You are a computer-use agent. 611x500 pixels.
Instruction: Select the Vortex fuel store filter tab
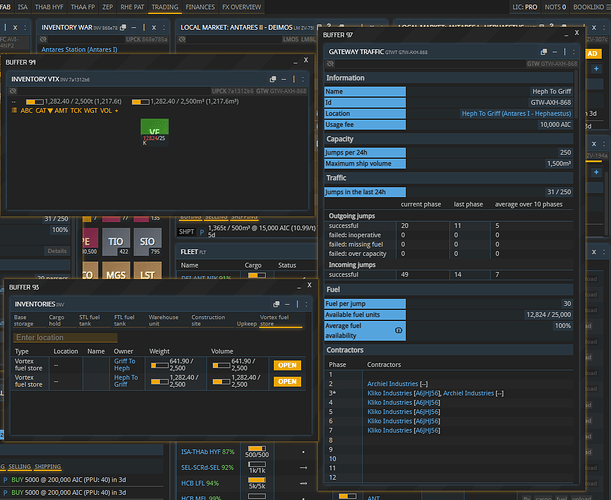click(274, 320)
